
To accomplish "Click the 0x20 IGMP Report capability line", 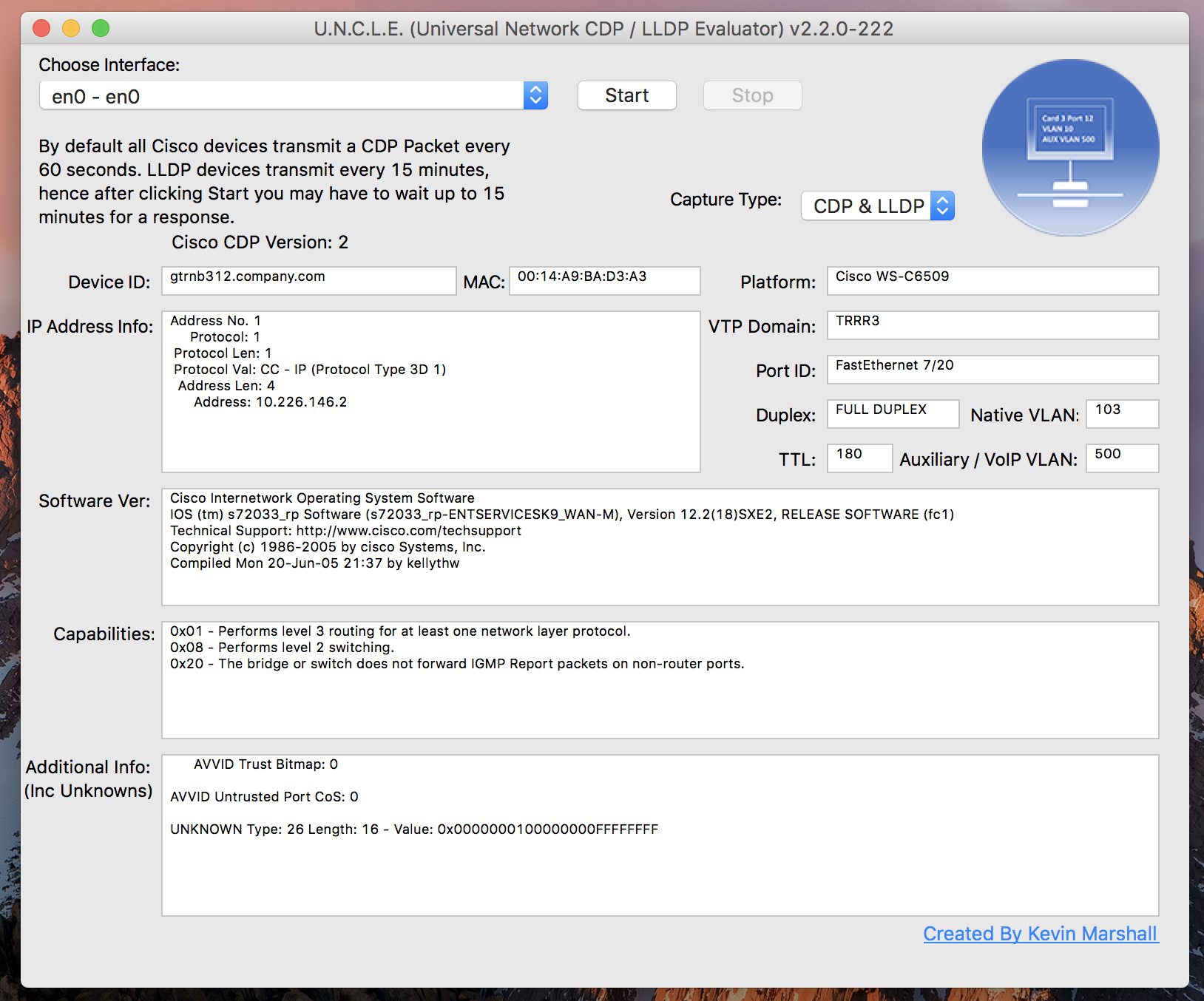I will 457,664.
